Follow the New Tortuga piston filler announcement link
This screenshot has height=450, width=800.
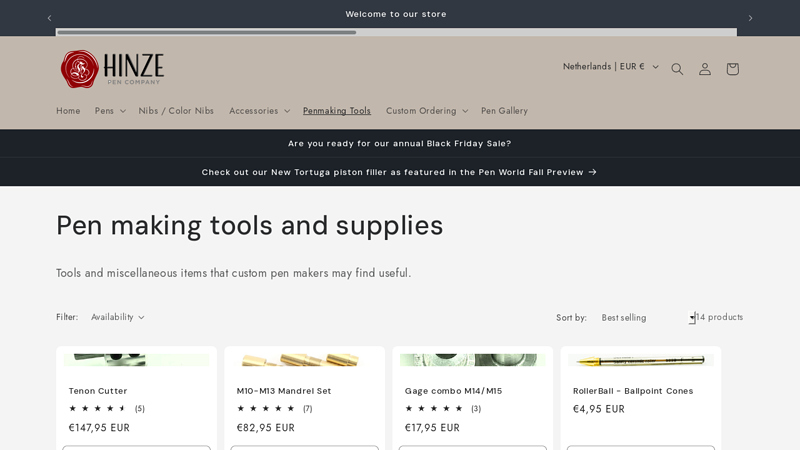(x=399, y=172)
